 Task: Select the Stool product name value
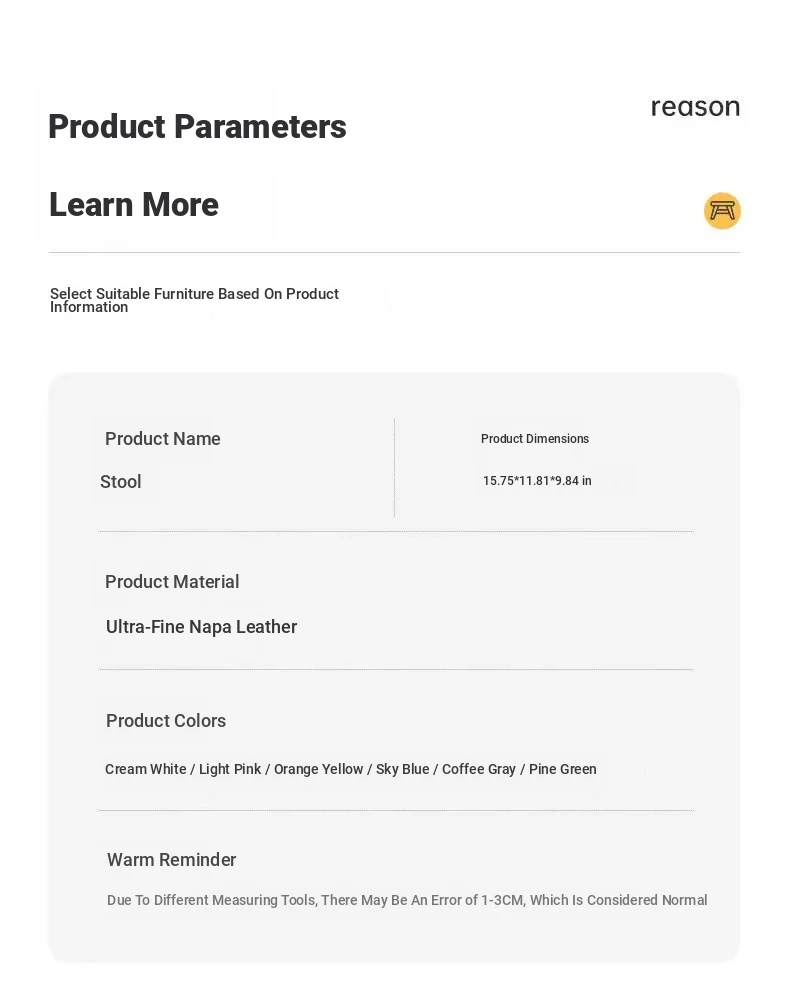pyautogui.click(x=121, y=482)
